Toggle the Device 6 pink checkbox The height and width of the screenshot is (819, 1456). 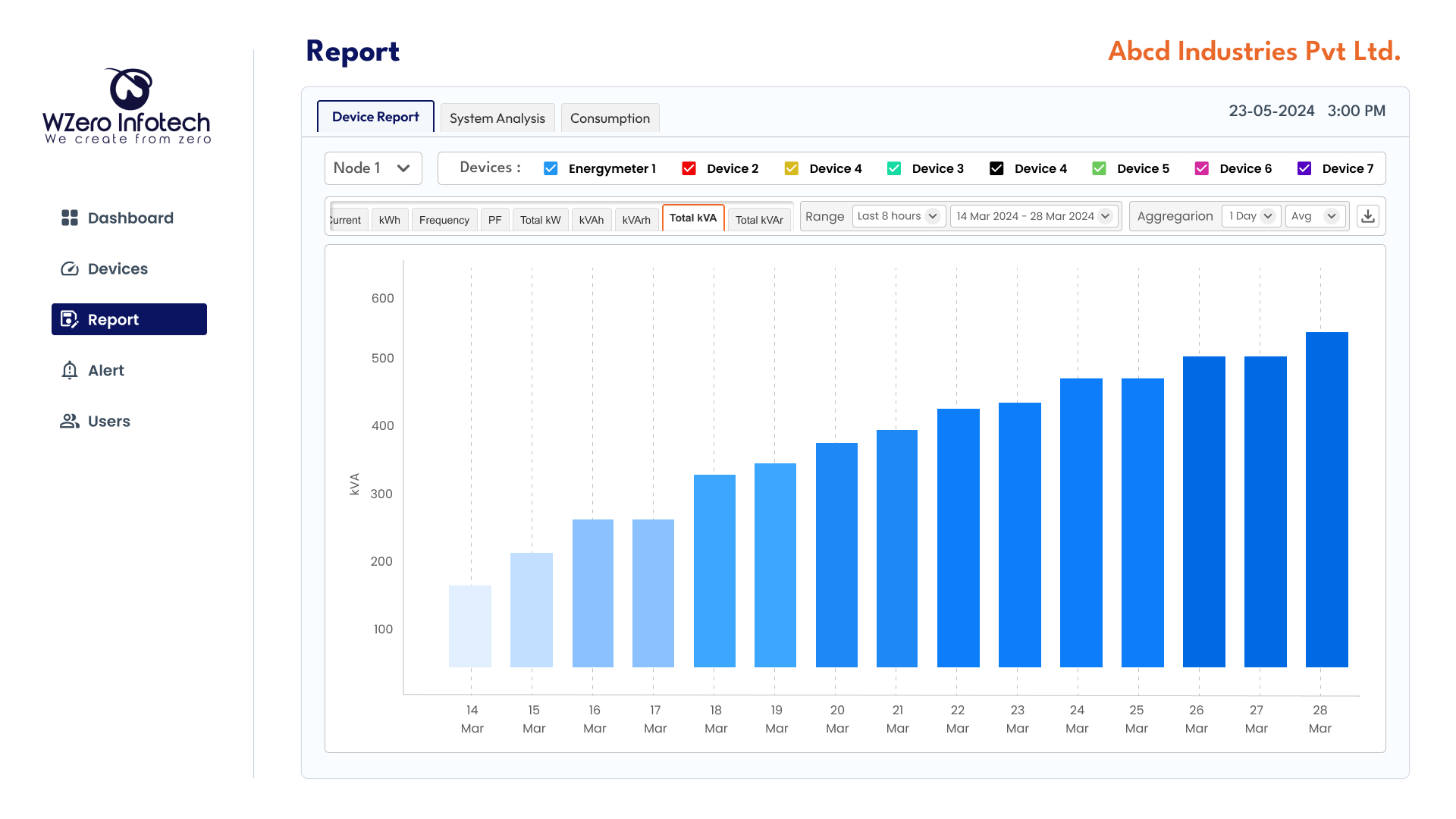[x=1202, y=168]
